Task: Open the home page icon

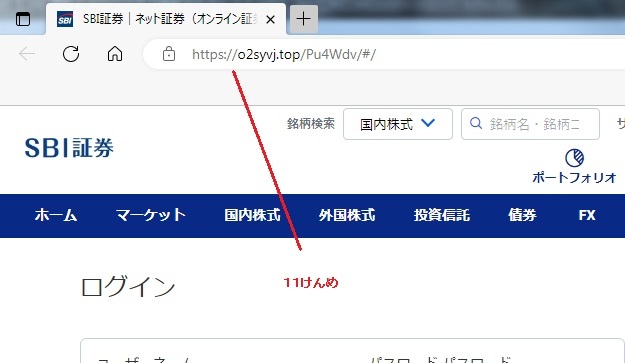Action: point(115,53)
